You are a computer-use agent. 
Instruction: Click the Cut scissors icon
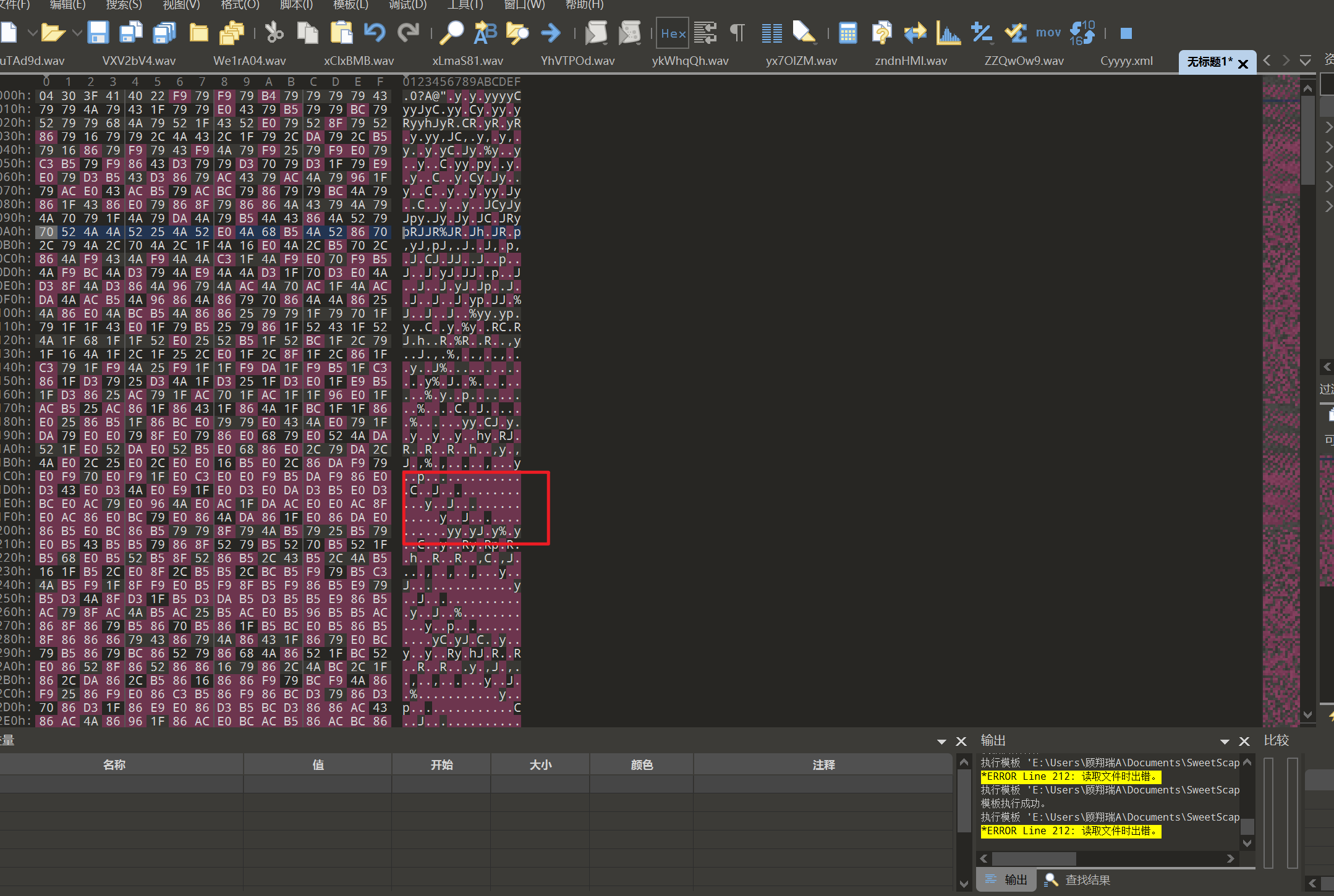pos(274,32)
